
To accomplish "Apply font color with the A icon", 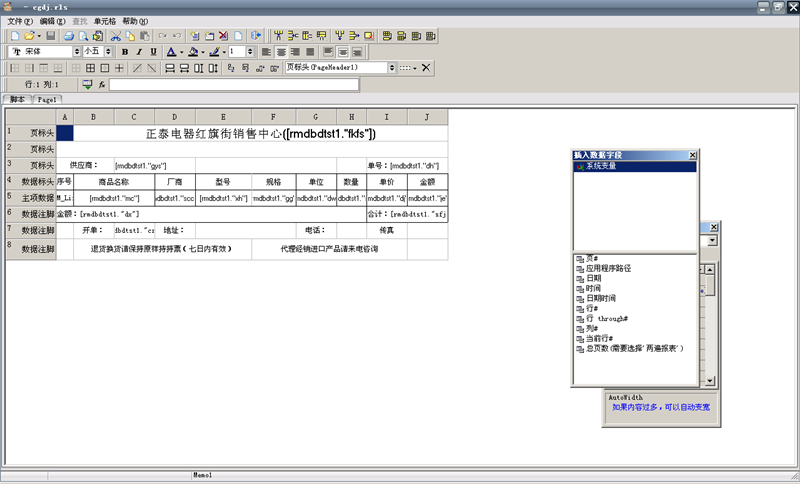I will pos(171,52).
